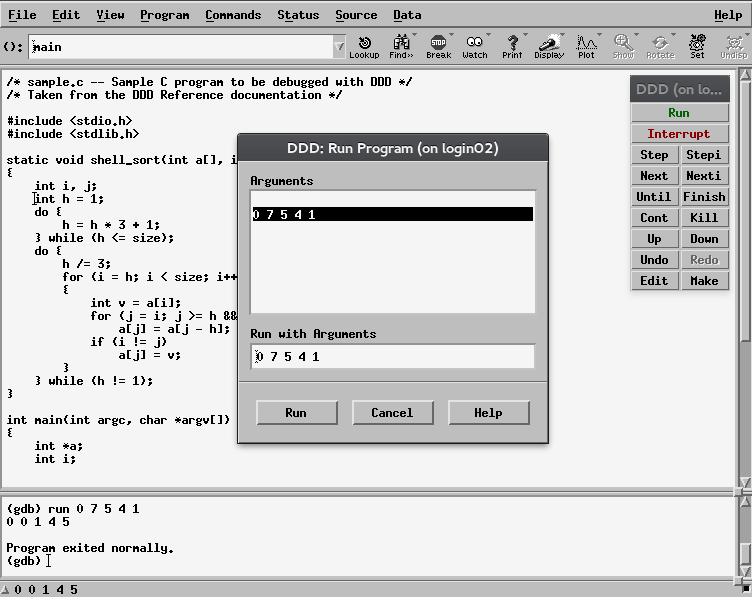Click the Plot graph icon

[x=586, y=47]
